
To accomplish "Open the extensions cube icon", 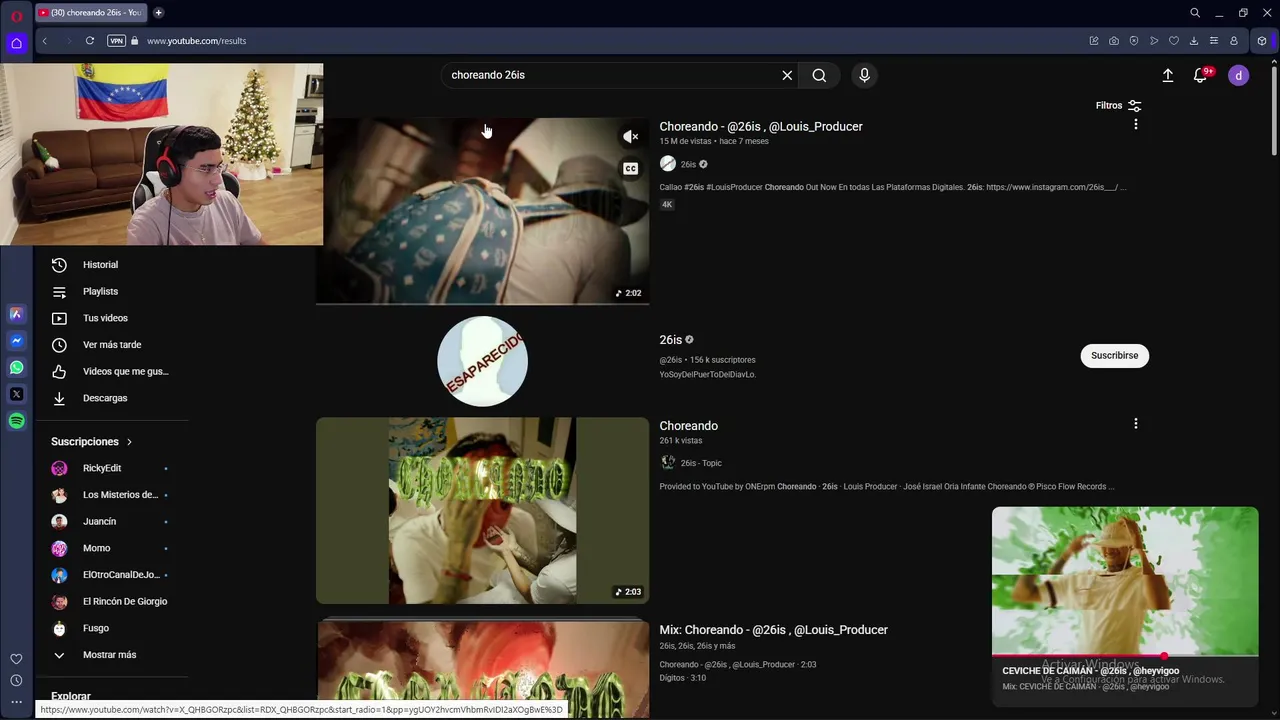I will pyautogui.click(x=1262, y=41).
